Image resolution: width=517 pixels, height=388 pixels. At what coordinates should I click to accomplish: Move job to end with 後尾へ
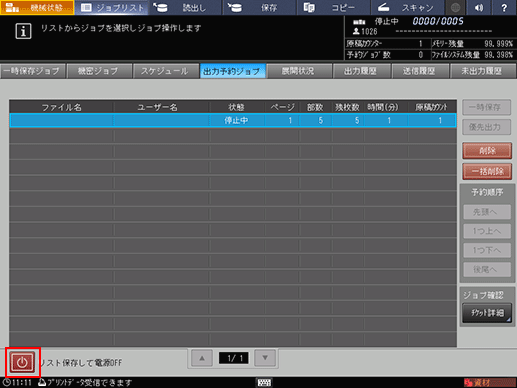point(487,270)
